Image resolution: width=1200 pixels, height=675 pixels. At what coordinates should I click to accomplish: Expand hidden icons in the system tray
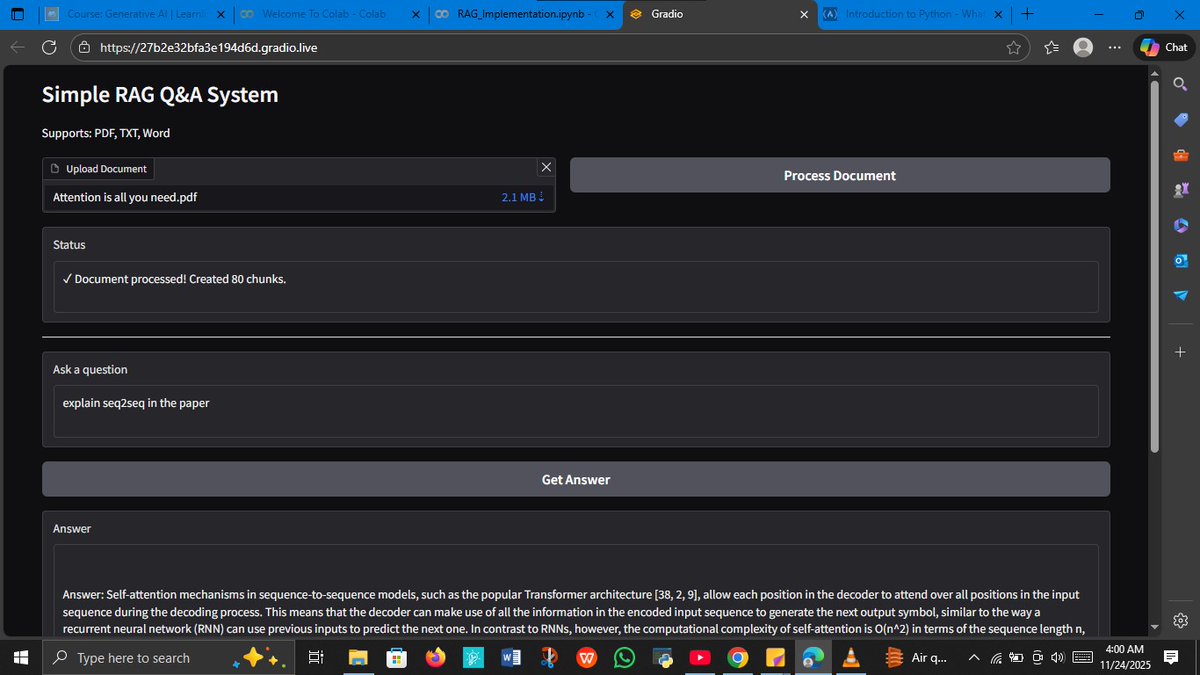click(x=973, y=657)
